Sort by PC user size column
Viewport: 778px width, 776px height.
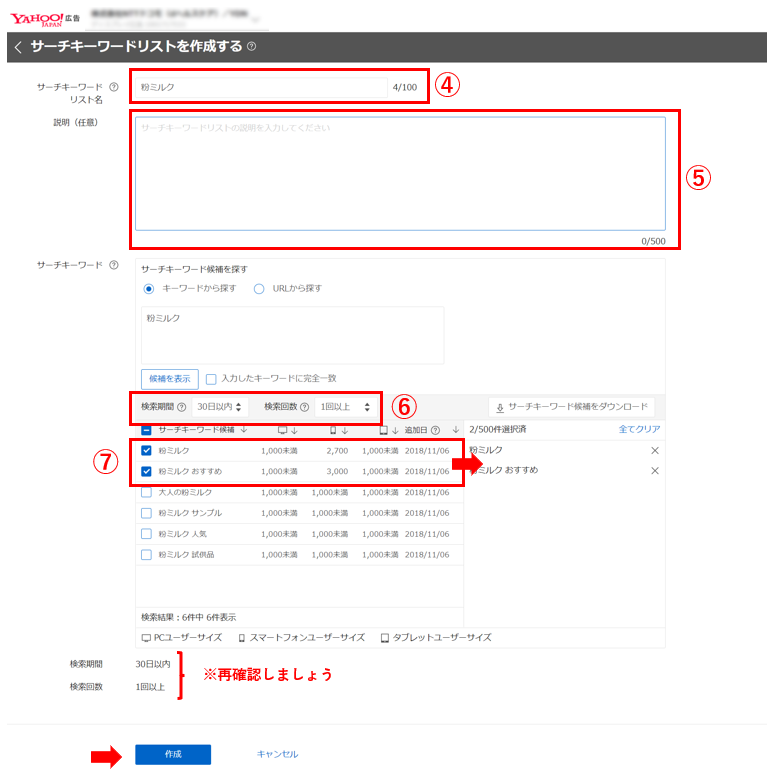287,430
